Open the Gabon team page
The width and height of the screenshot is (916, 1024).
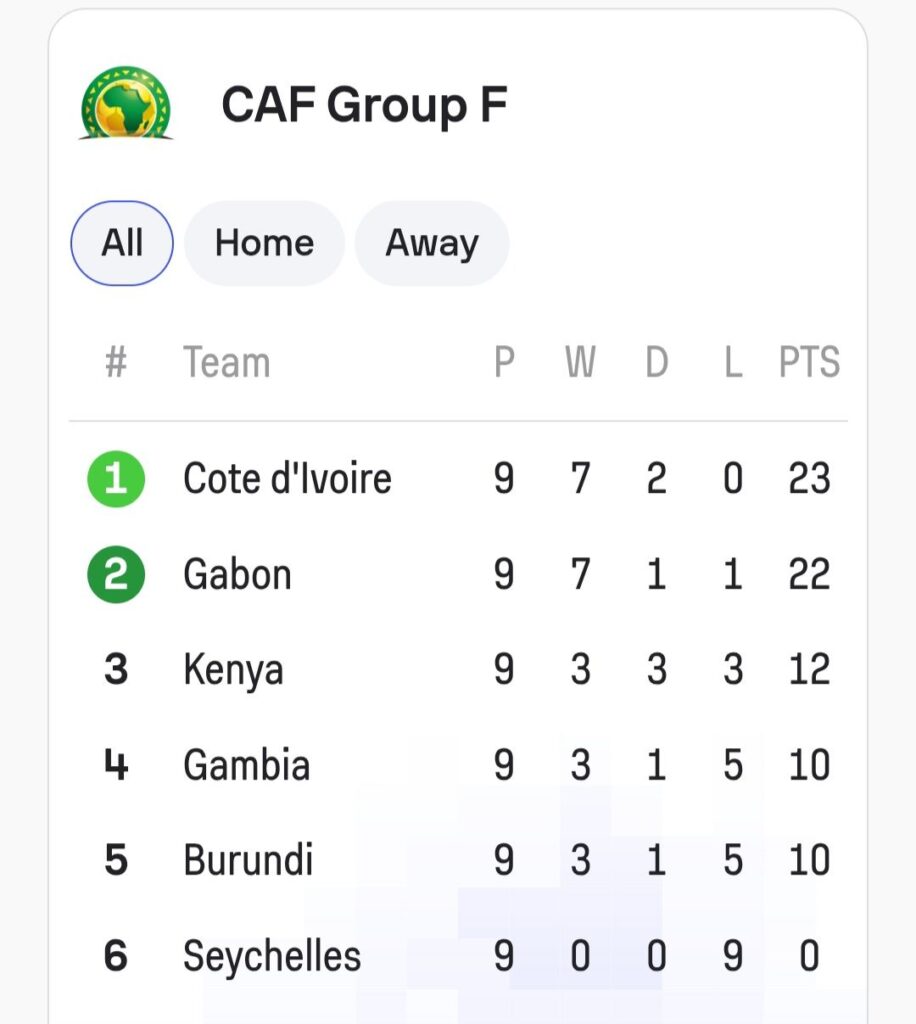(237, 575)
